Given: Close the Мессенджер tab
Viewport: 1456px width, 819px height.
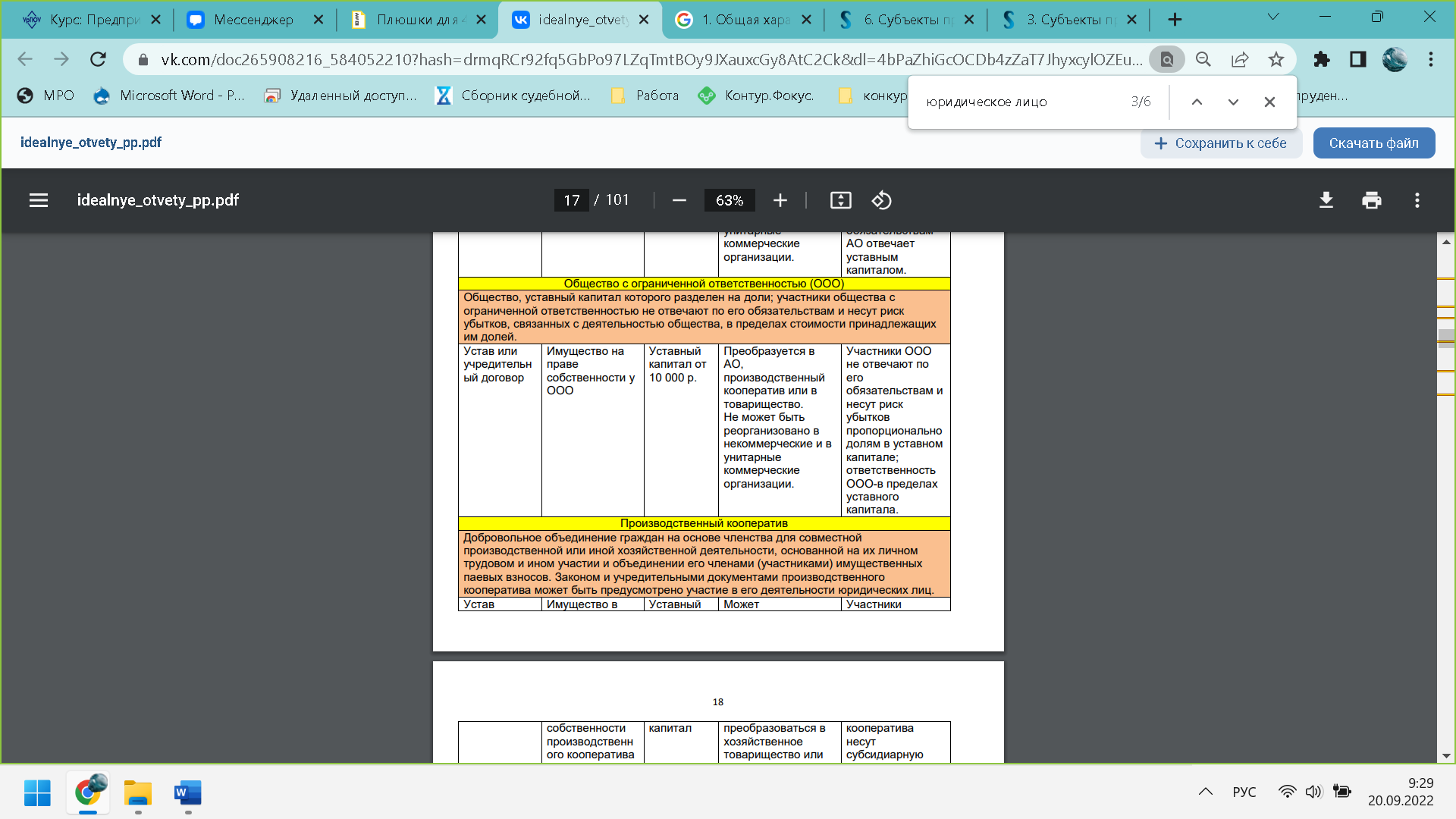Looking at the screenshot, I should pos(318,20).
